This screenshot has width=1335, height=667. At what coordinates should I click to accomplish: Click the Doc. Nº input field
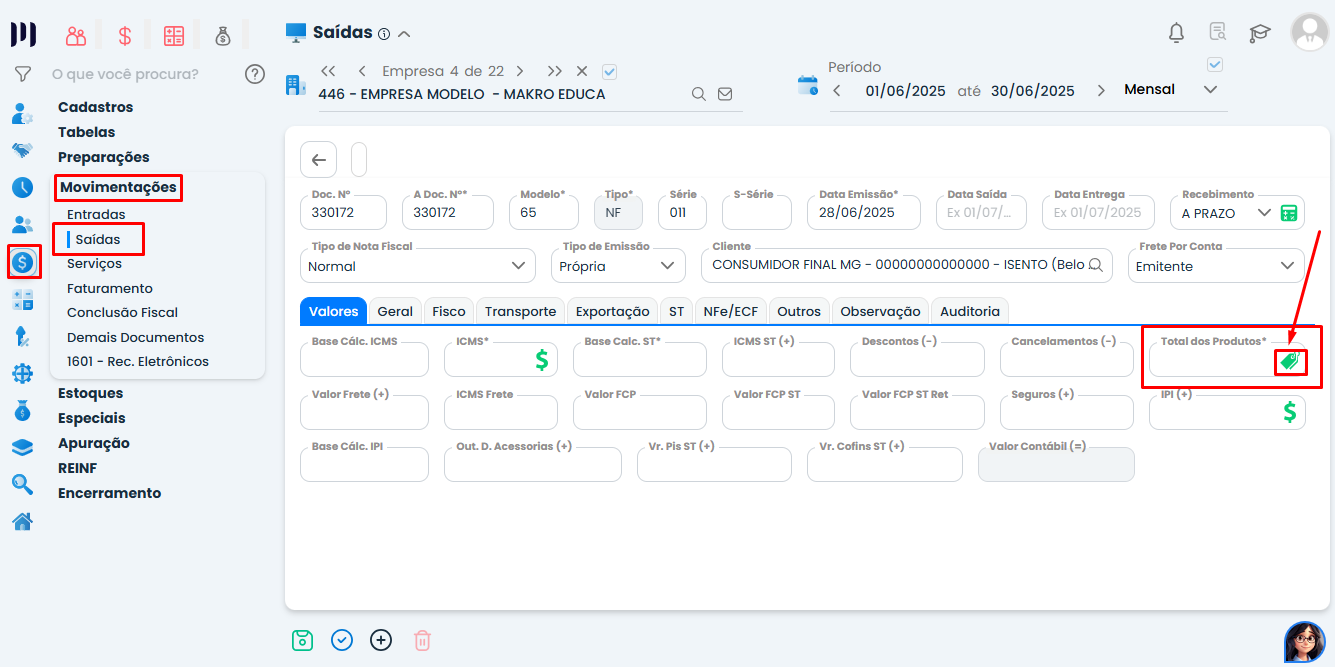pyautogui.click(x=342, y=213)
